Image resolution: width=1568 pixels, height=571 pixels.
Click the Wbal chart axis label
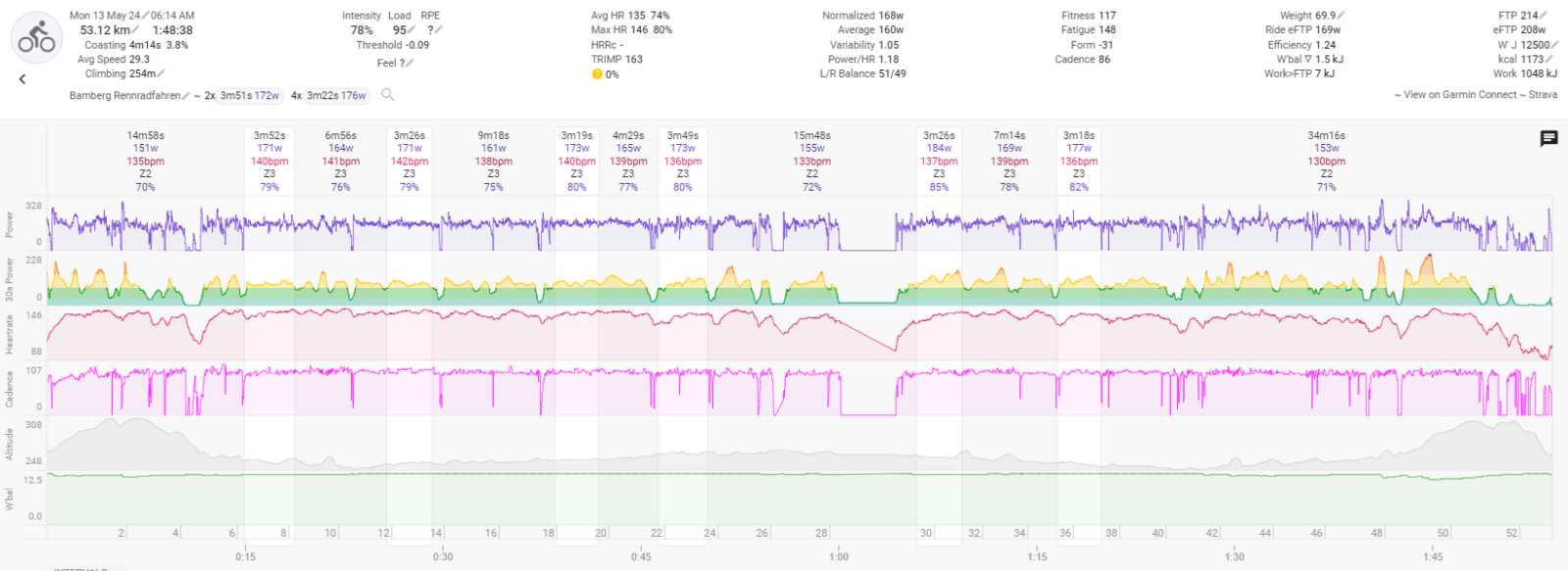(x=10, y=500)
